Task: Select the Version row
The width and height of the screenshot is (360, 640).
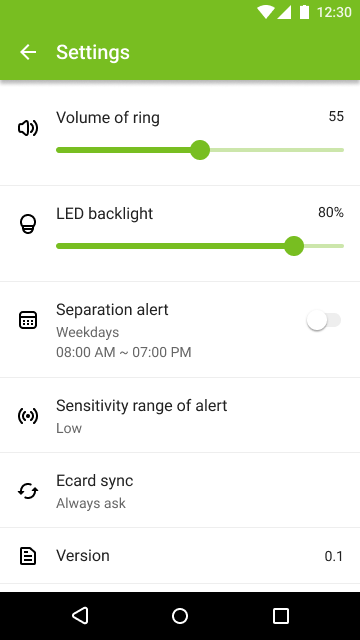Action: point(180,556)
